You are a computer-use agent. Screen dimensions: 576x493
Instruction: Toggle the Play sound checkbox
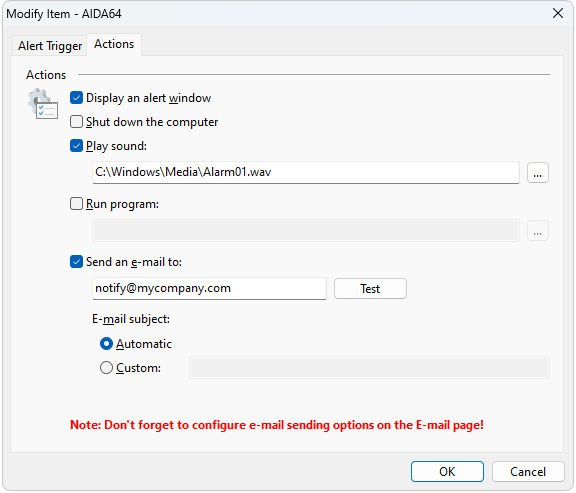pyautogui.click(x=76, y=146)
